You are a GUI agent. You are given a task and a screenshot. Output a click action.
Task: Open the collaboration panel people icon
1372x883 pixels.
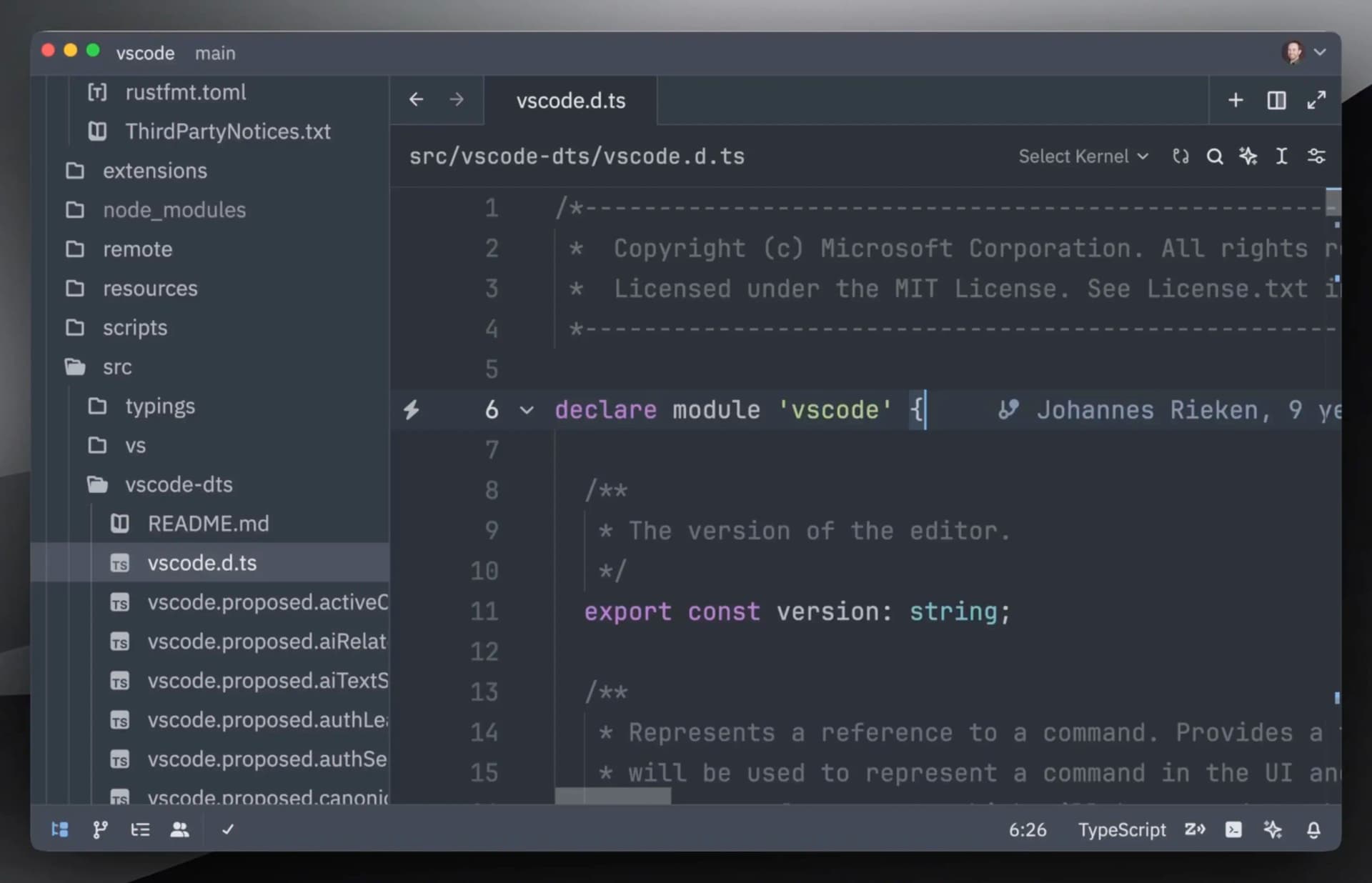[180, 829]
